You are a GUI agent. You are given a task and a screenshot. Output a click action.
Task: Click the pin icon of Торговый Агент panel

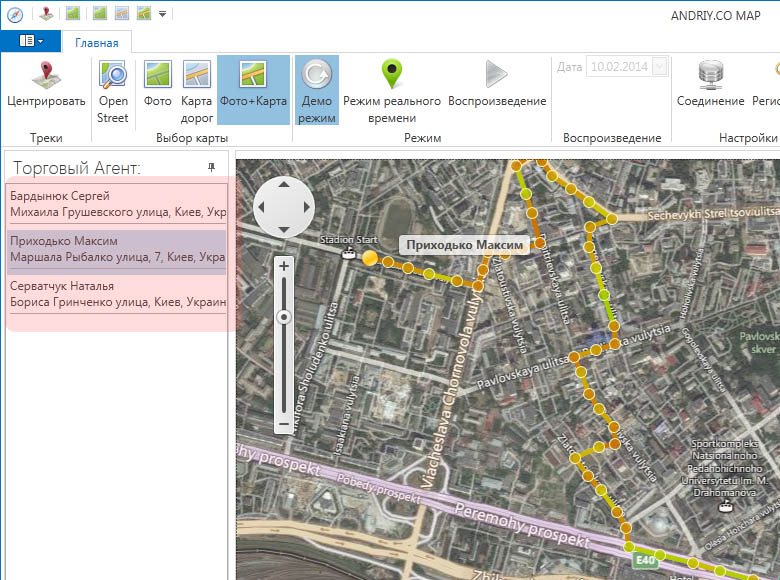pos(211,167)
